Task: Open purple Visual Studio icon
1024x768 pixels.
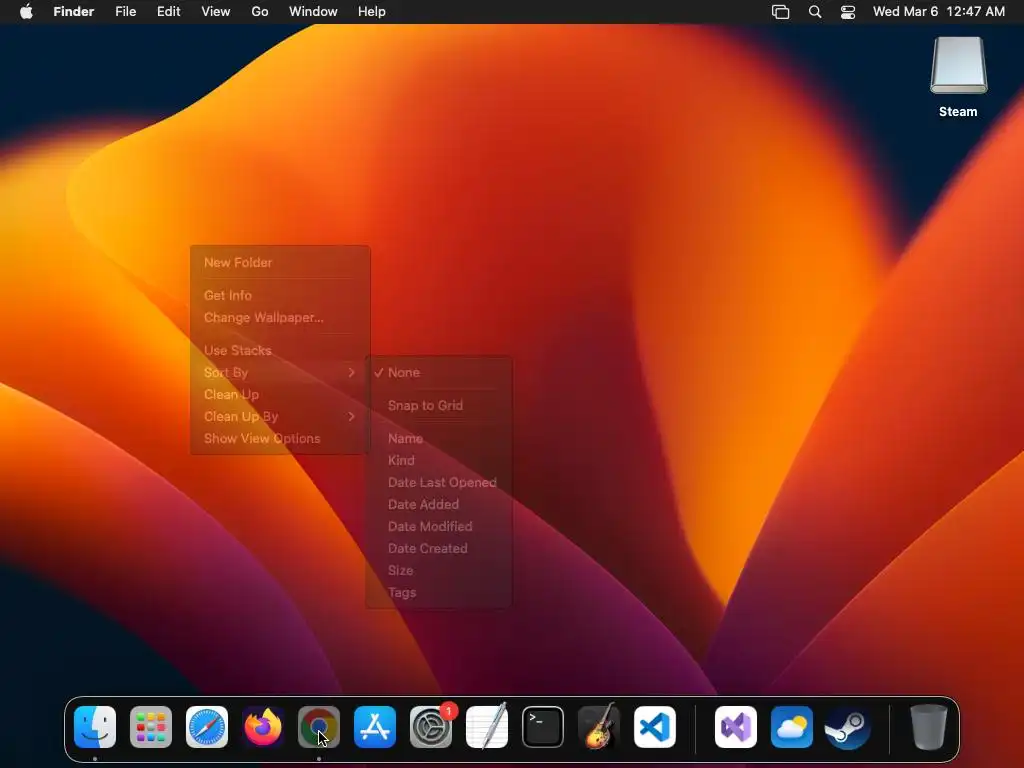Action: coord(736,727)
